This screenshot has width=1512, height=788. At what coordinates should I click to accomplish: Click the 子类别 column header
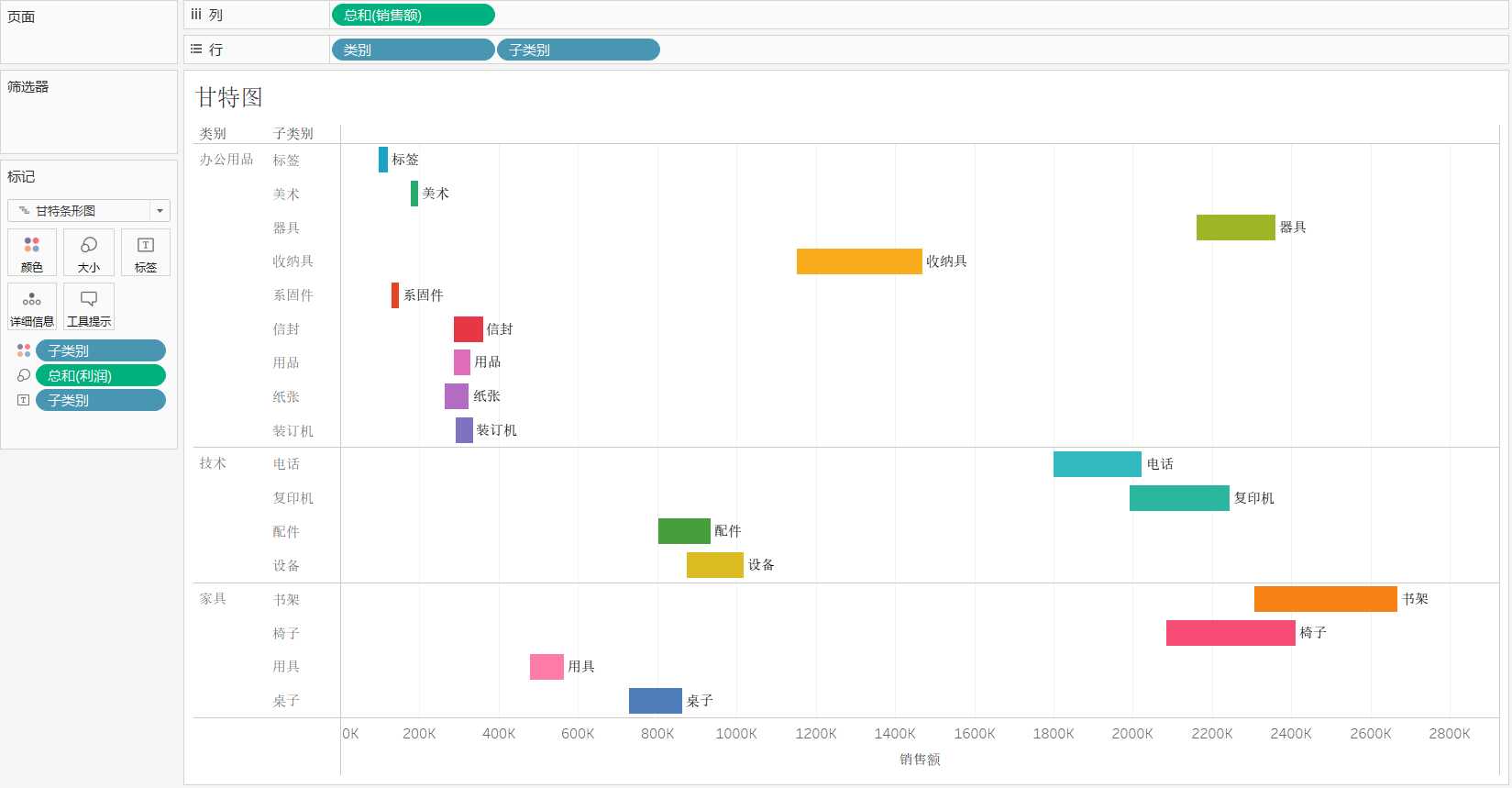[293, 134]
